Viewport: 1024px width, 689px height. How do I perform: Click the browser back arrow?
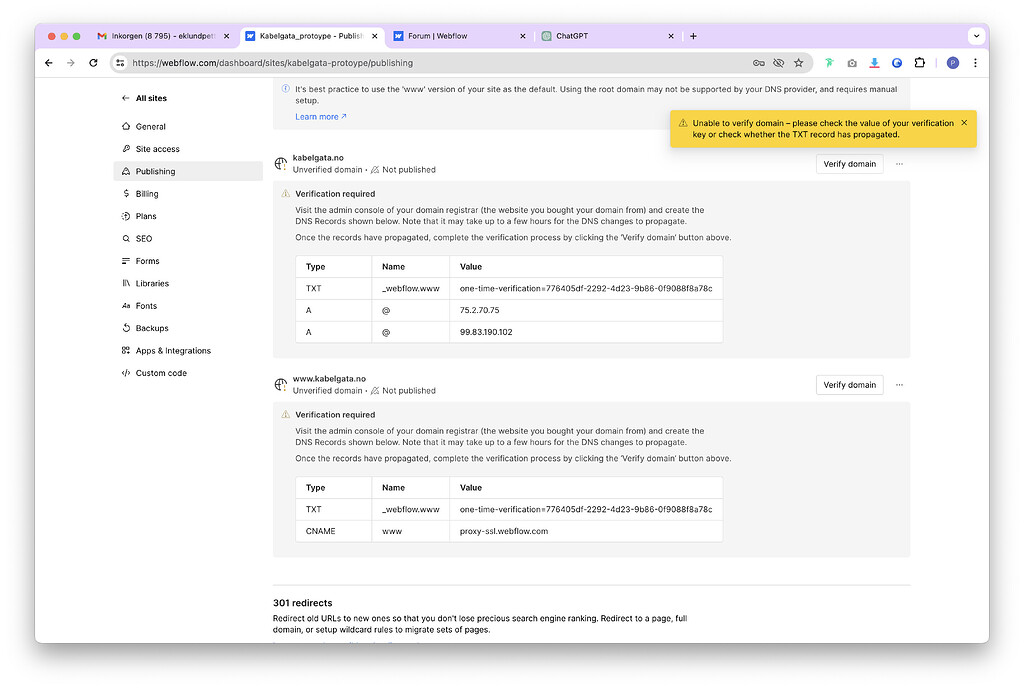click(x=48, y=63)
